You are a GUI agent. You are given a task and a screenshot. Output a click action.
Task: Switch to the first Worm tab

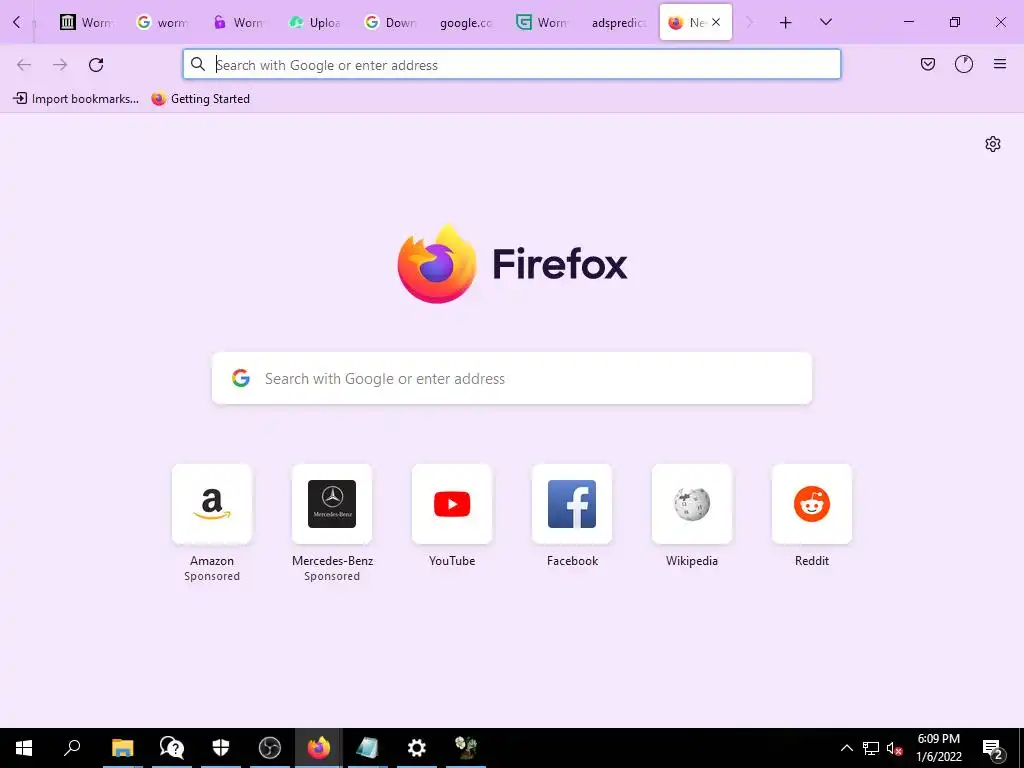click(x=86, y=22)
